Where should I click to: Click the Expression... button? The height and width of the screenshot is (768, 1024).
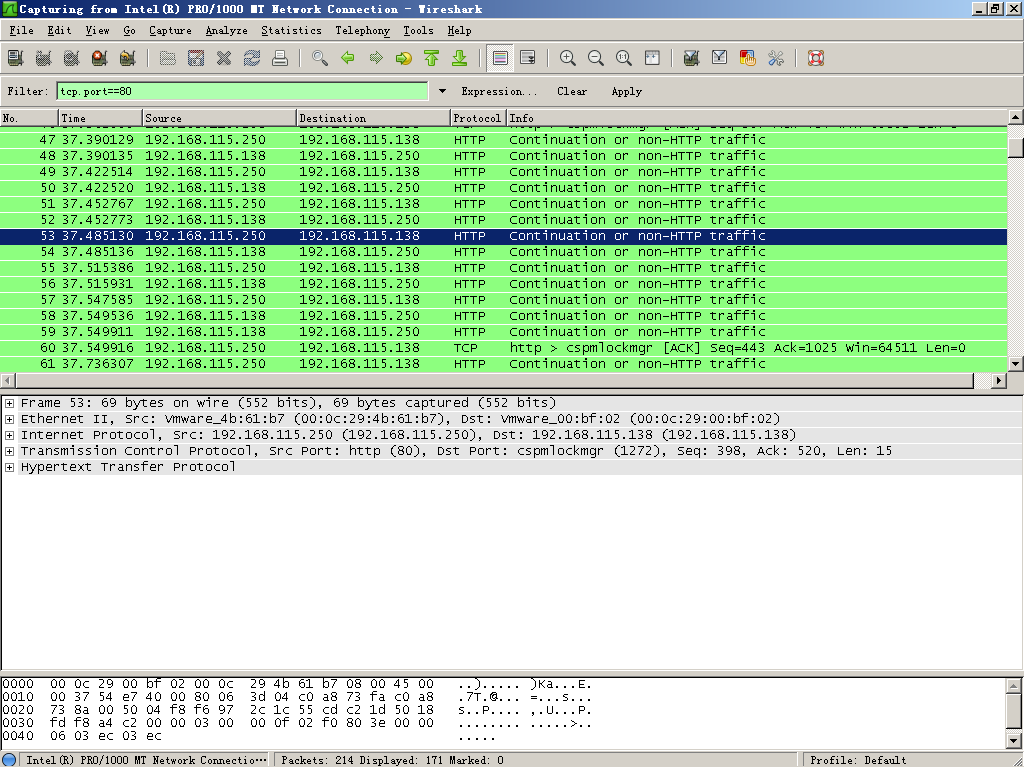pos(499,91)
